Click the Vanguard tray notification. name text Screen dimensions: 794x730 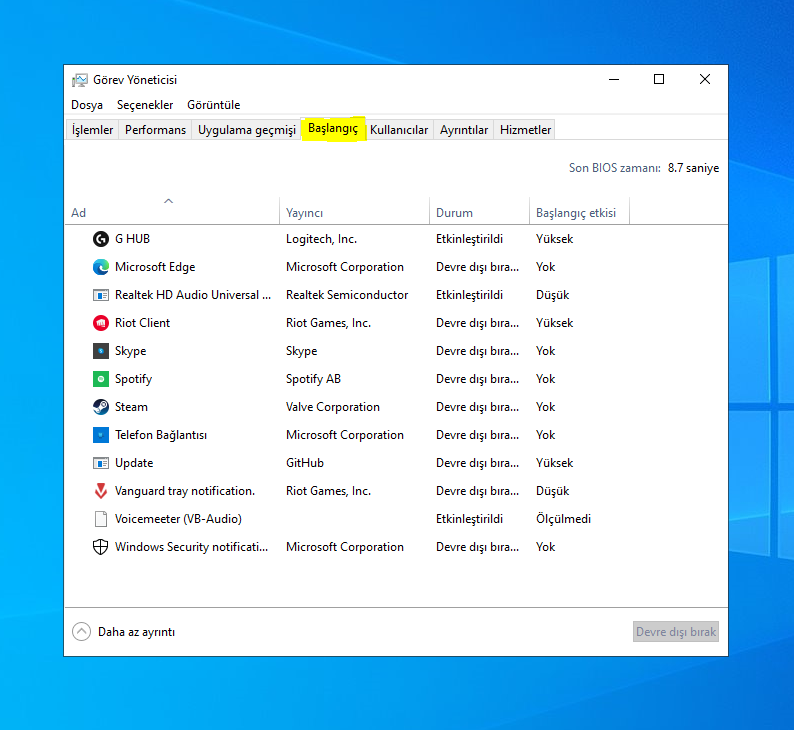pyautogui.click(x=185, y=491)
